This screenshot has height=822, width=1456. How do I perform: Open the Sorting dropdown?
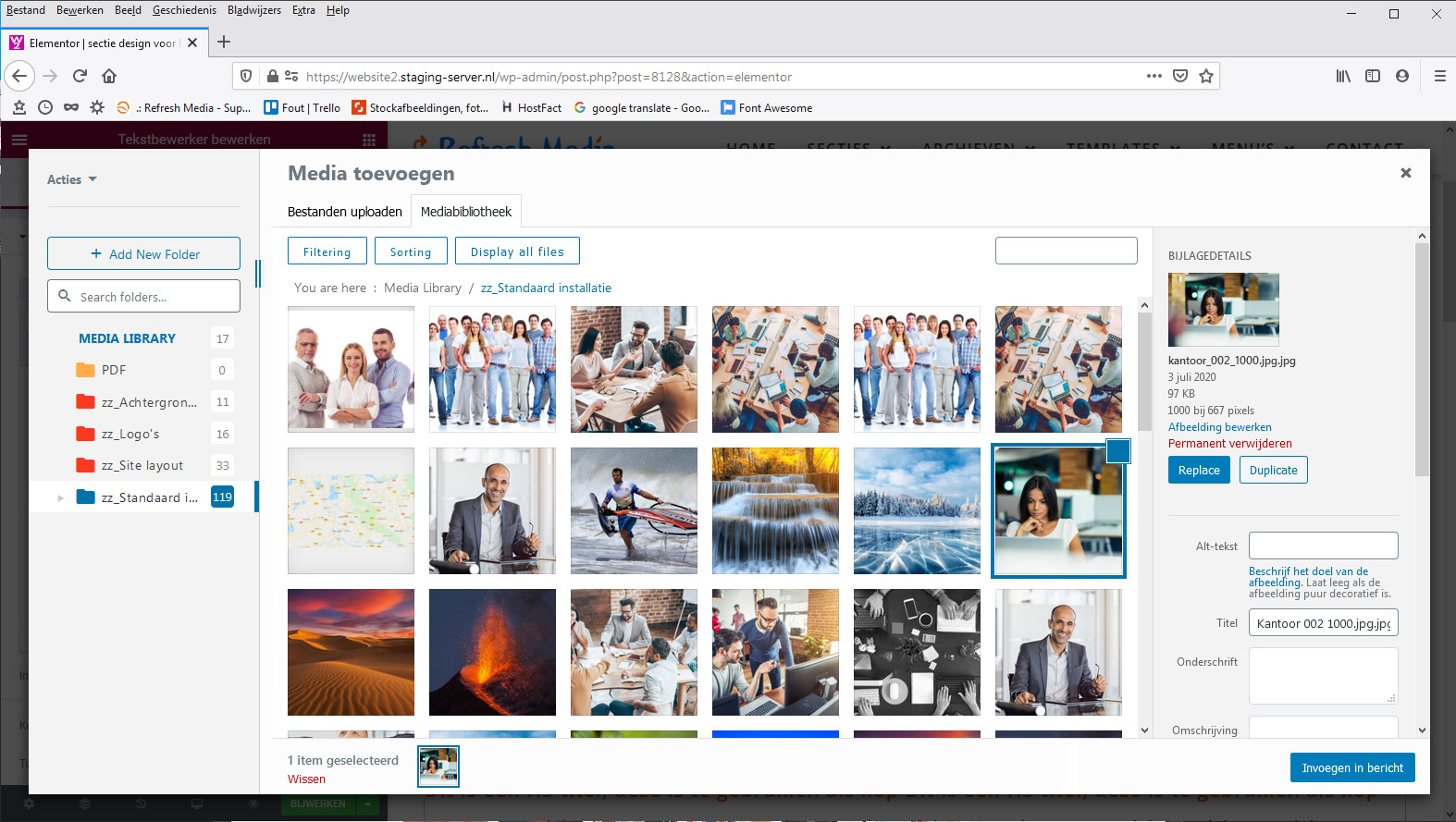(411, 252)
